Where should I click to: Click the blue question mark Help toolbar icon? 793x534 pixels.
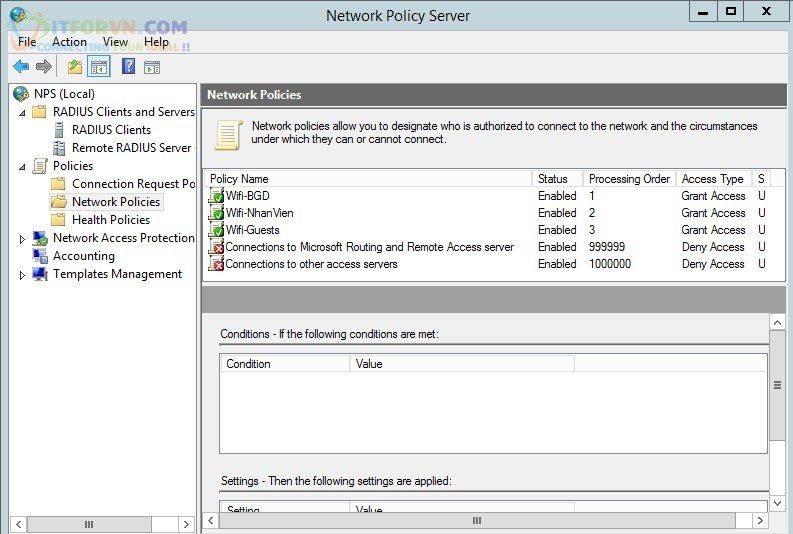pos(128,67)
